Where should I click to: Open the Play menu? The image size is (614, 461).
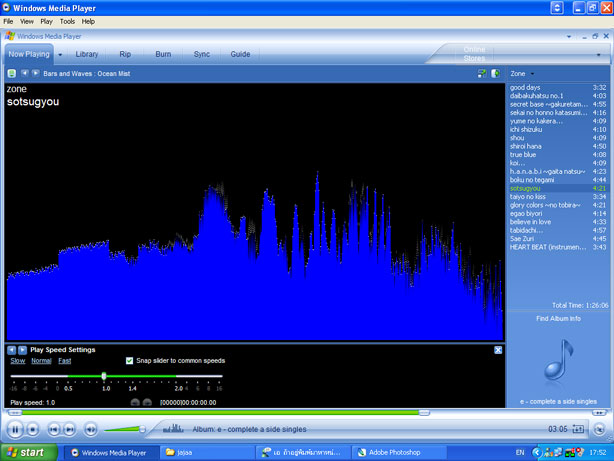[x=46, y=22]
